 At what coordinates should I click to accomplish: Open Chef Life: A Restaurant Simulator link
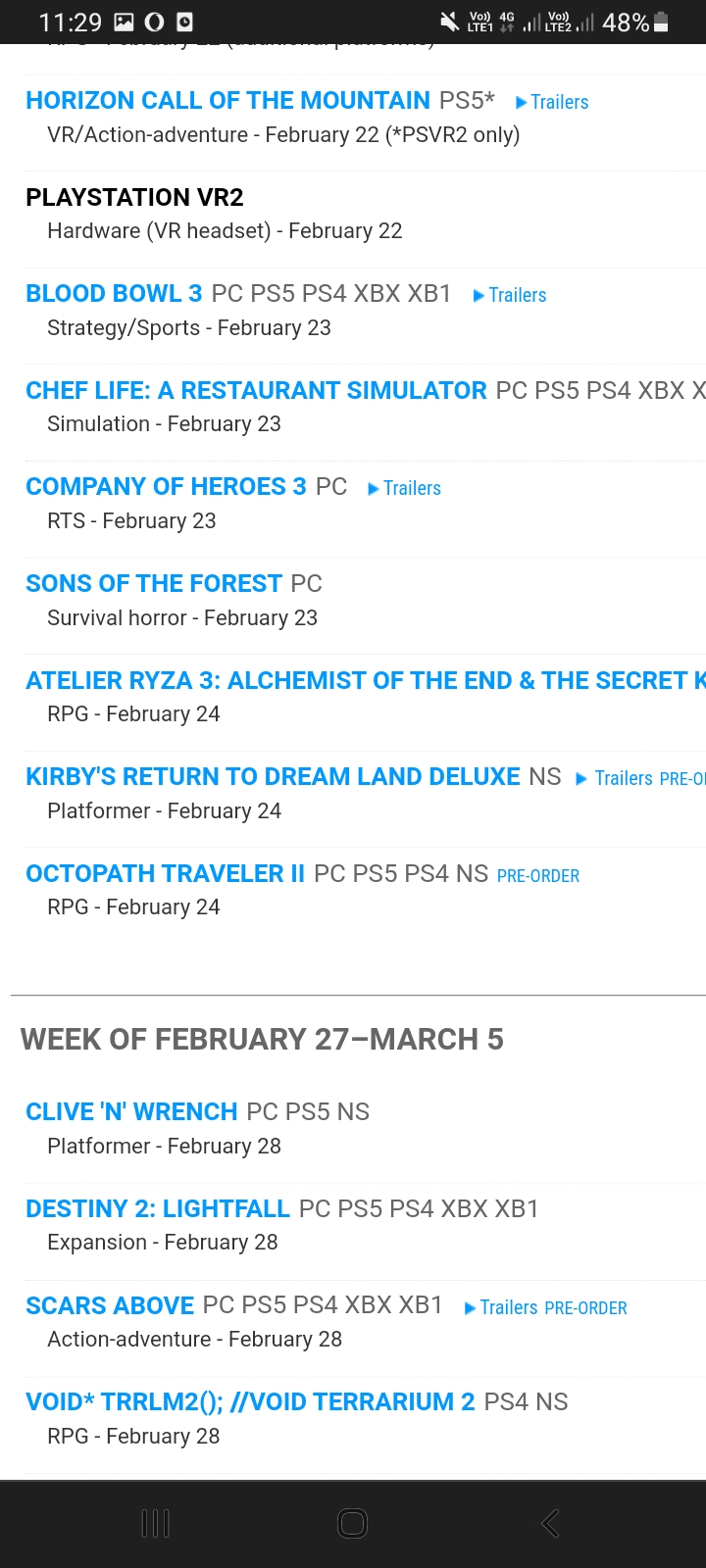[x=256, y=390]
